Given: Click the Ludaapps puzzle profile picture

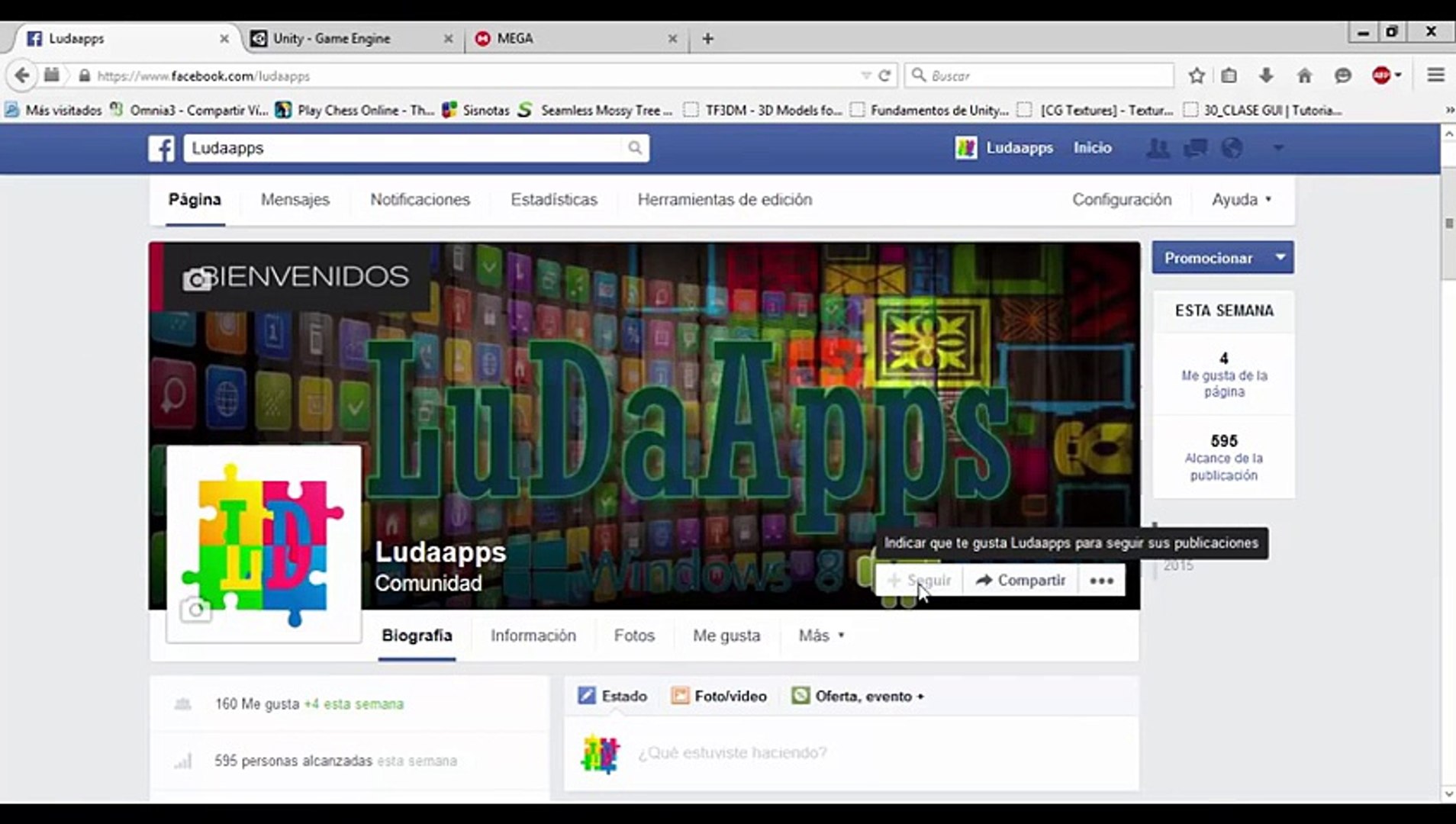Looking at the screenshot, I should [x=263, y=544].
